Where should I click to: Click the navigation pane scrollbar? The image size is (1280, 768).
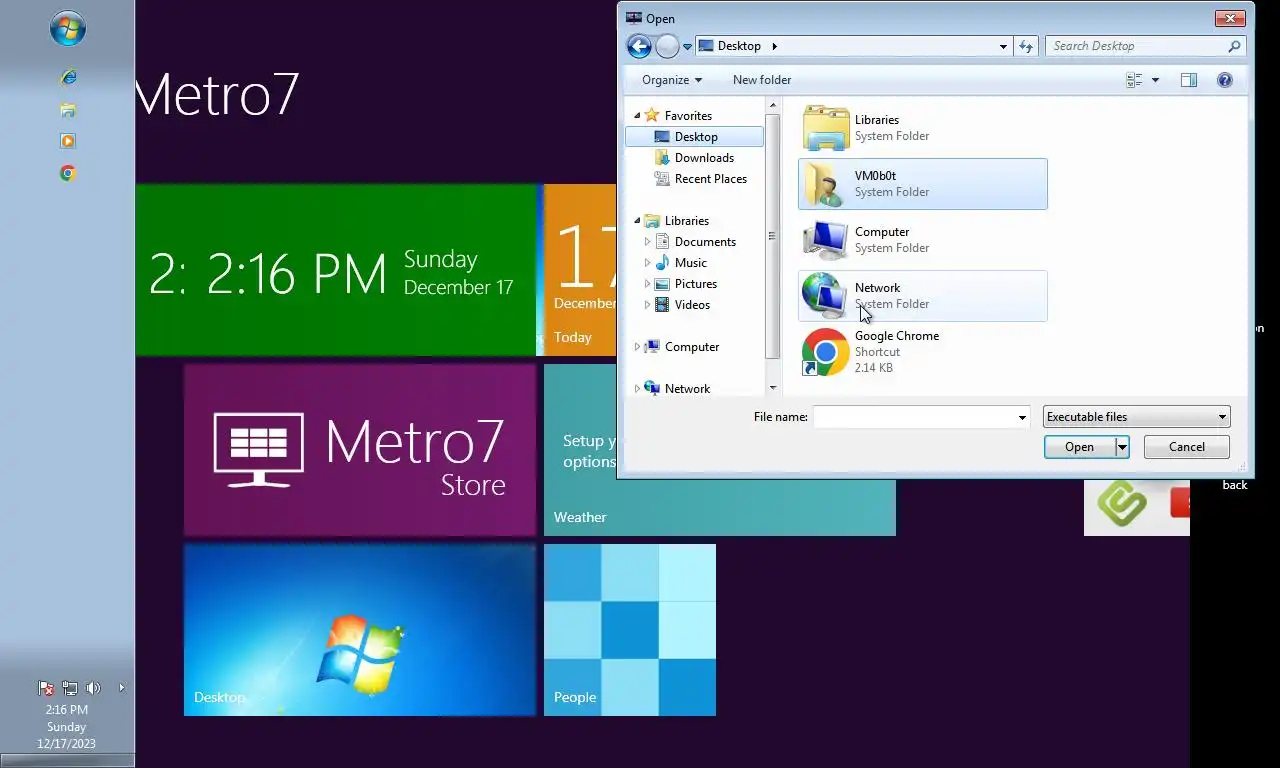(772, 236)
